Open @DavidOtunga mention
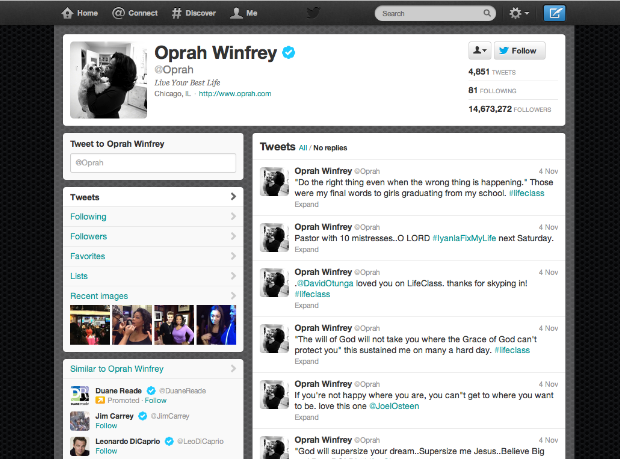This screenshot has width=620, height=459. 325,283
